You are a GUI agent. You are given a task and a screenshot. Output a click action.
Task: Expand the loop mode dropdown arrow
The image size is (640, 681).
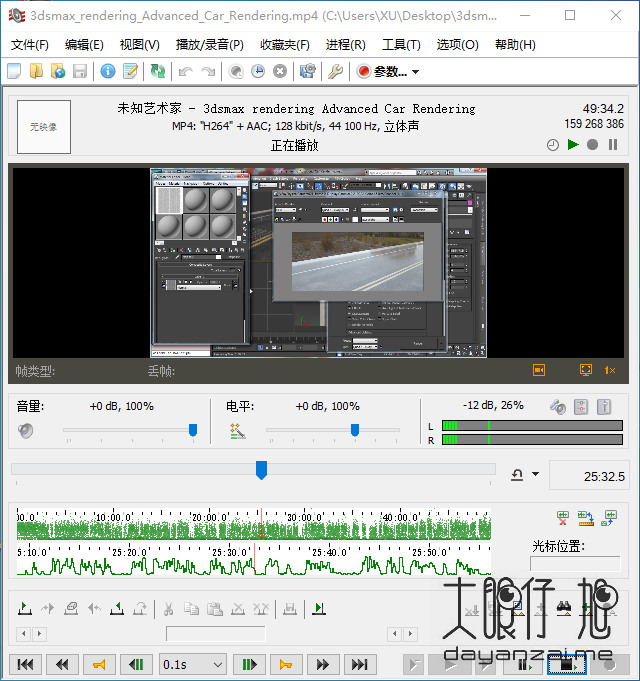[535, 474]
